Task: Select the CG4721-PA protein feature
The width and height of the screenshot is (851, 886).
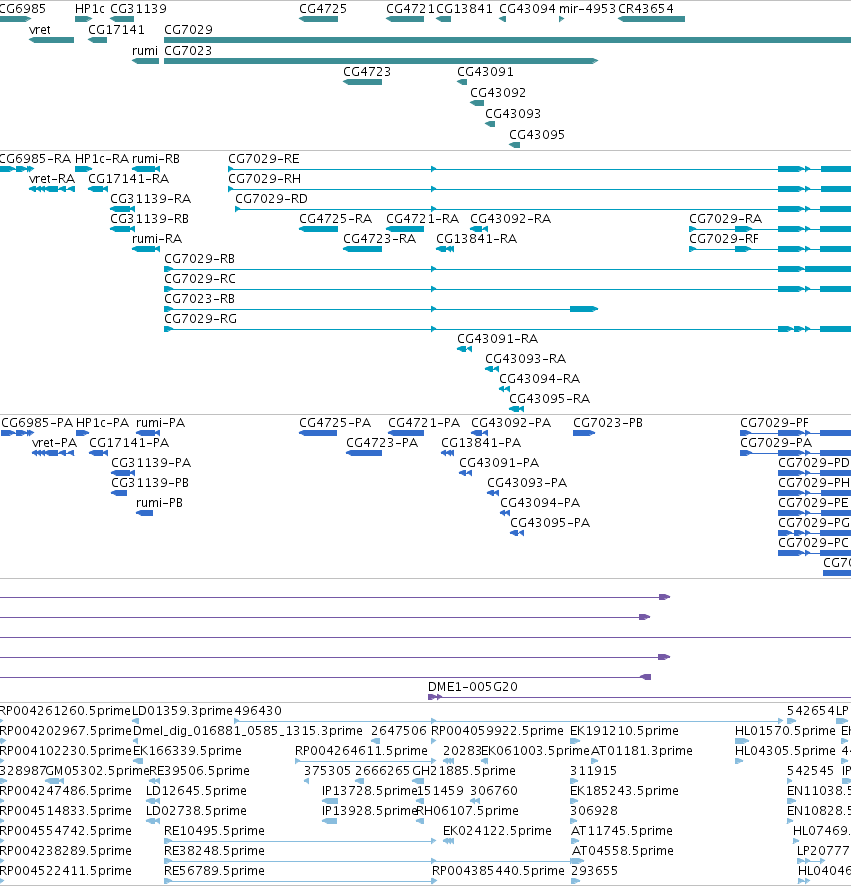Action: [x=406, y=433]
